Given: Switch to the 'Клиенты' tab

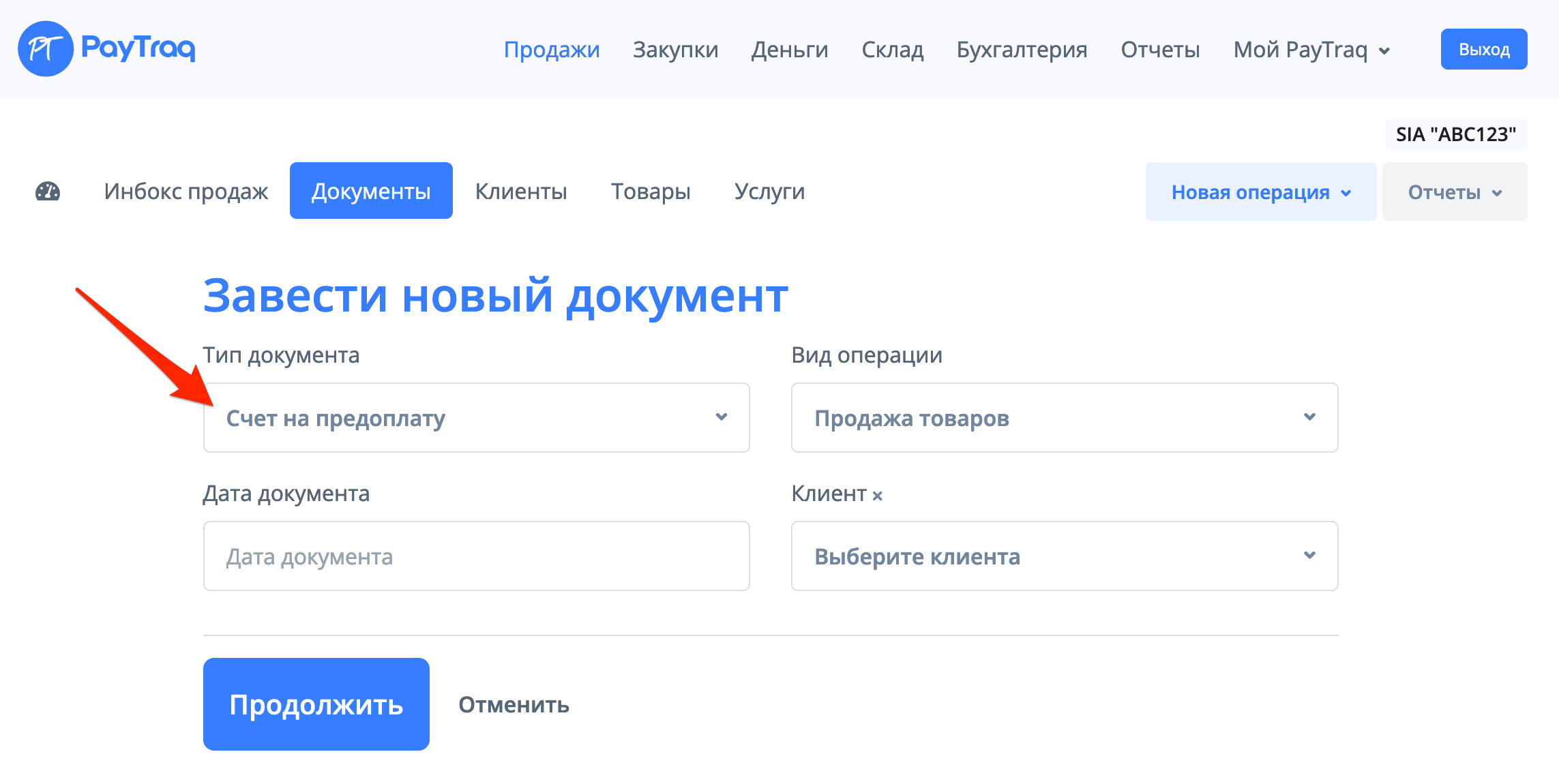Looking at the screenshot, I should pos(521,192).
